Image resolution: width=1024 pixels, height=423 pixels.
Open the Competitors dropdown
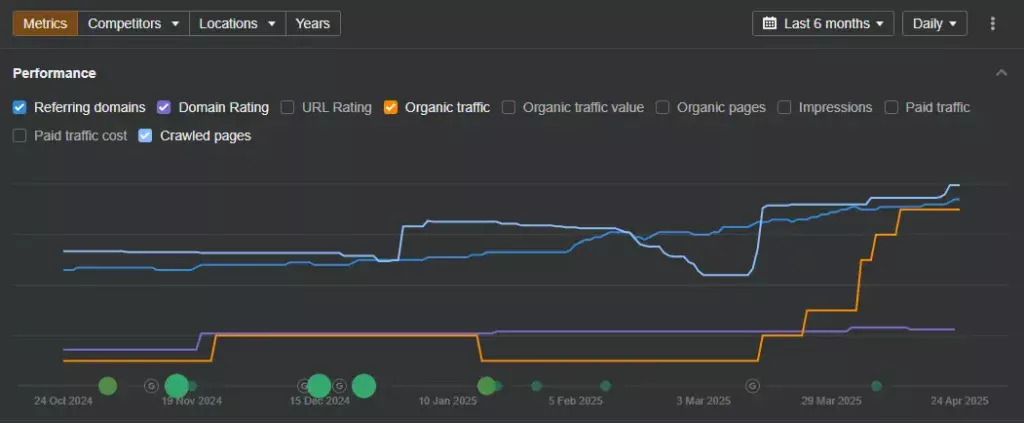click(x=133, y=24)
